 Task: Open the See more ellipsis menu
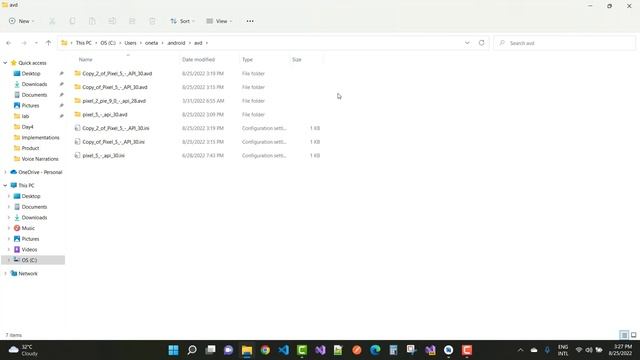click(250, 21)
